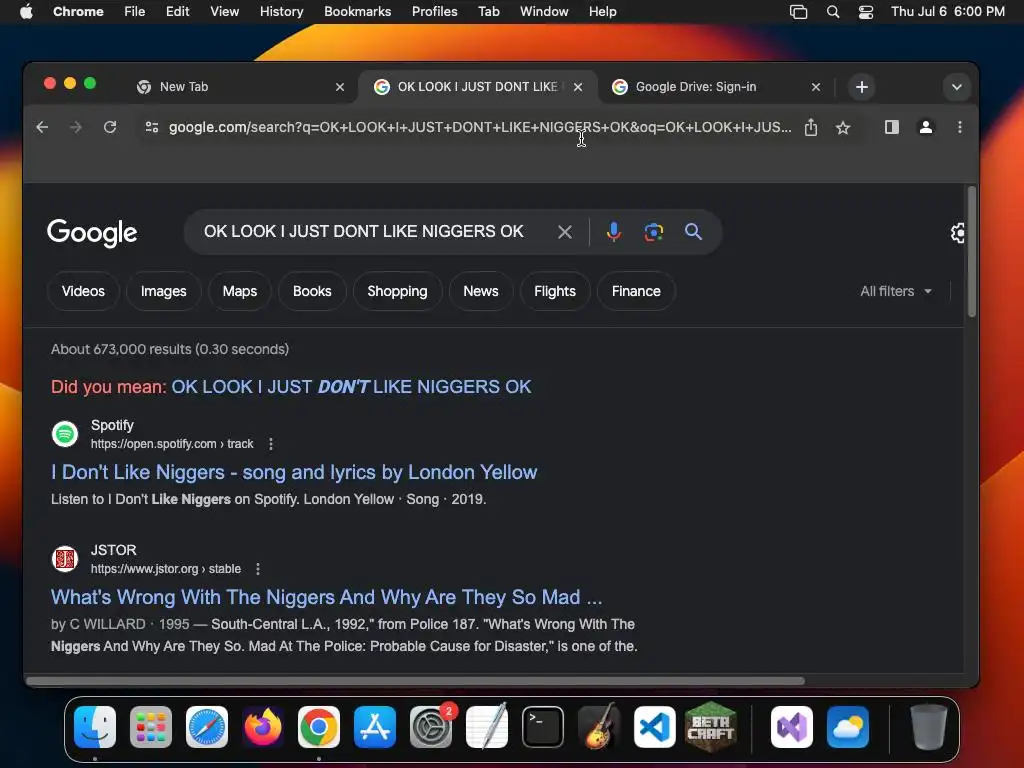1024x768 pixels.
Task: Open the Window menu
Action: point(544,12)
